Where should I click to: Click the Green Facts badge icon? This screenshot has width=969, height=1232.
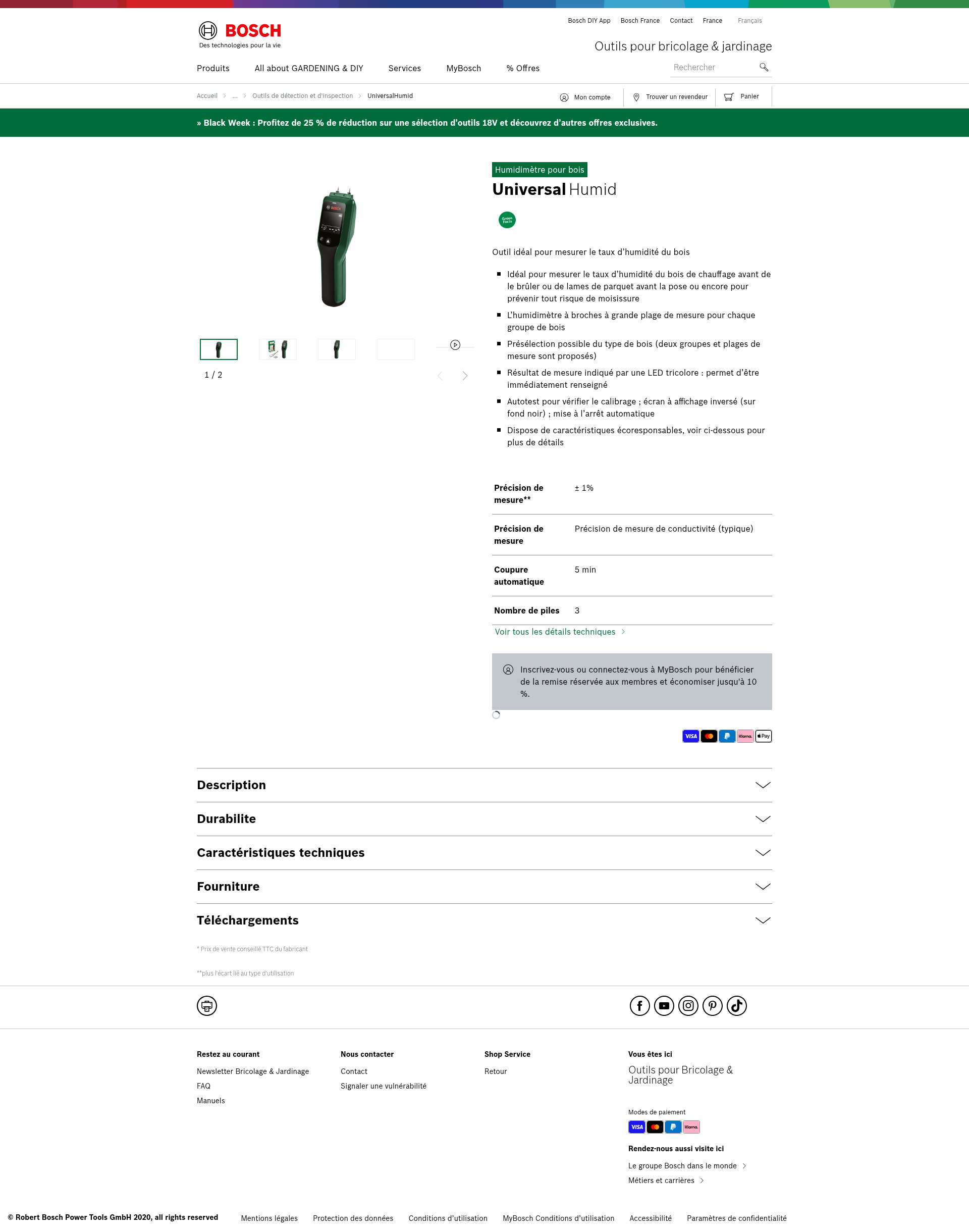pyautogui.click(x=507, y=220)
